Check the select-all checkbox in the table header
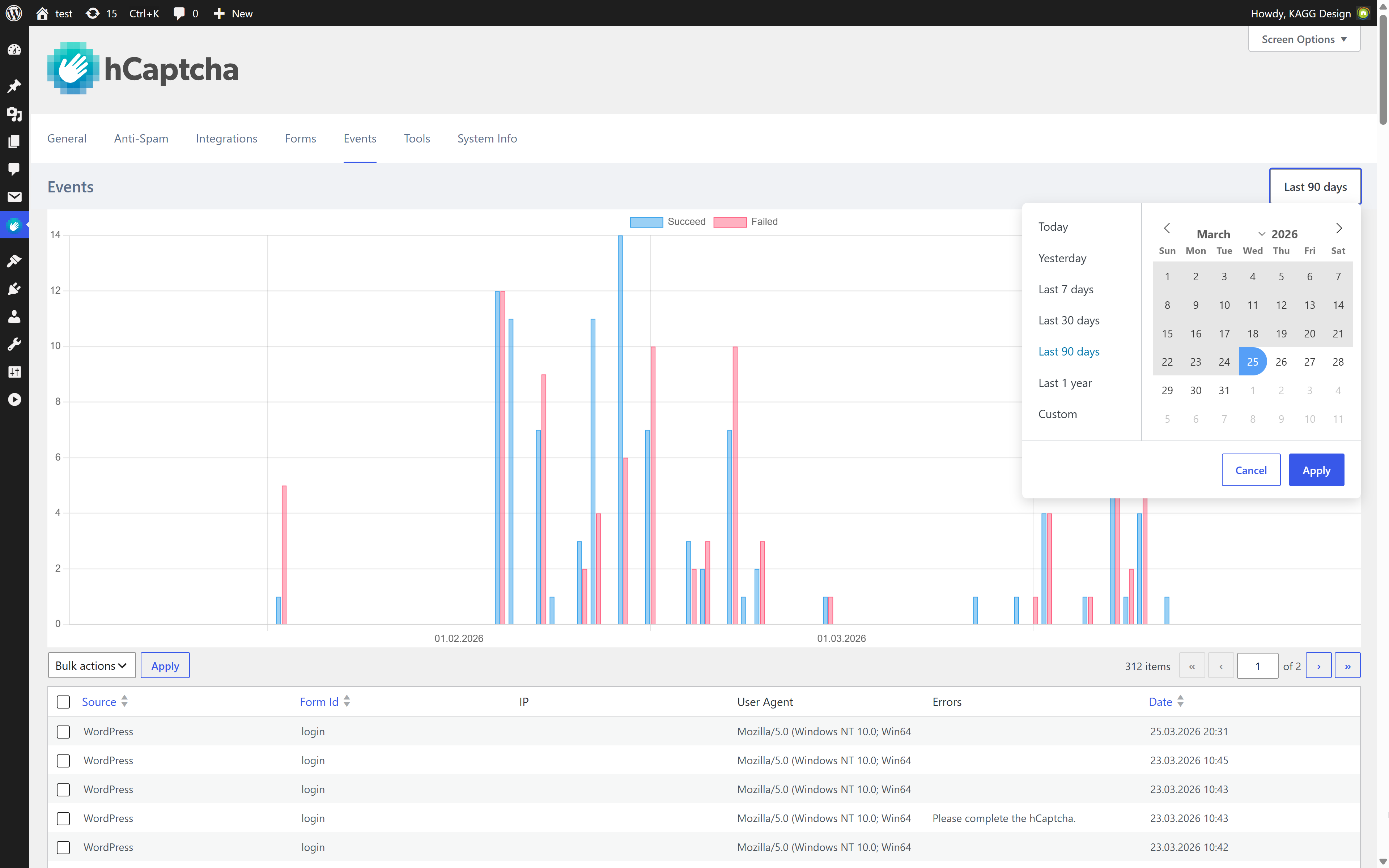1389x868 pixels. coord(63,702)
